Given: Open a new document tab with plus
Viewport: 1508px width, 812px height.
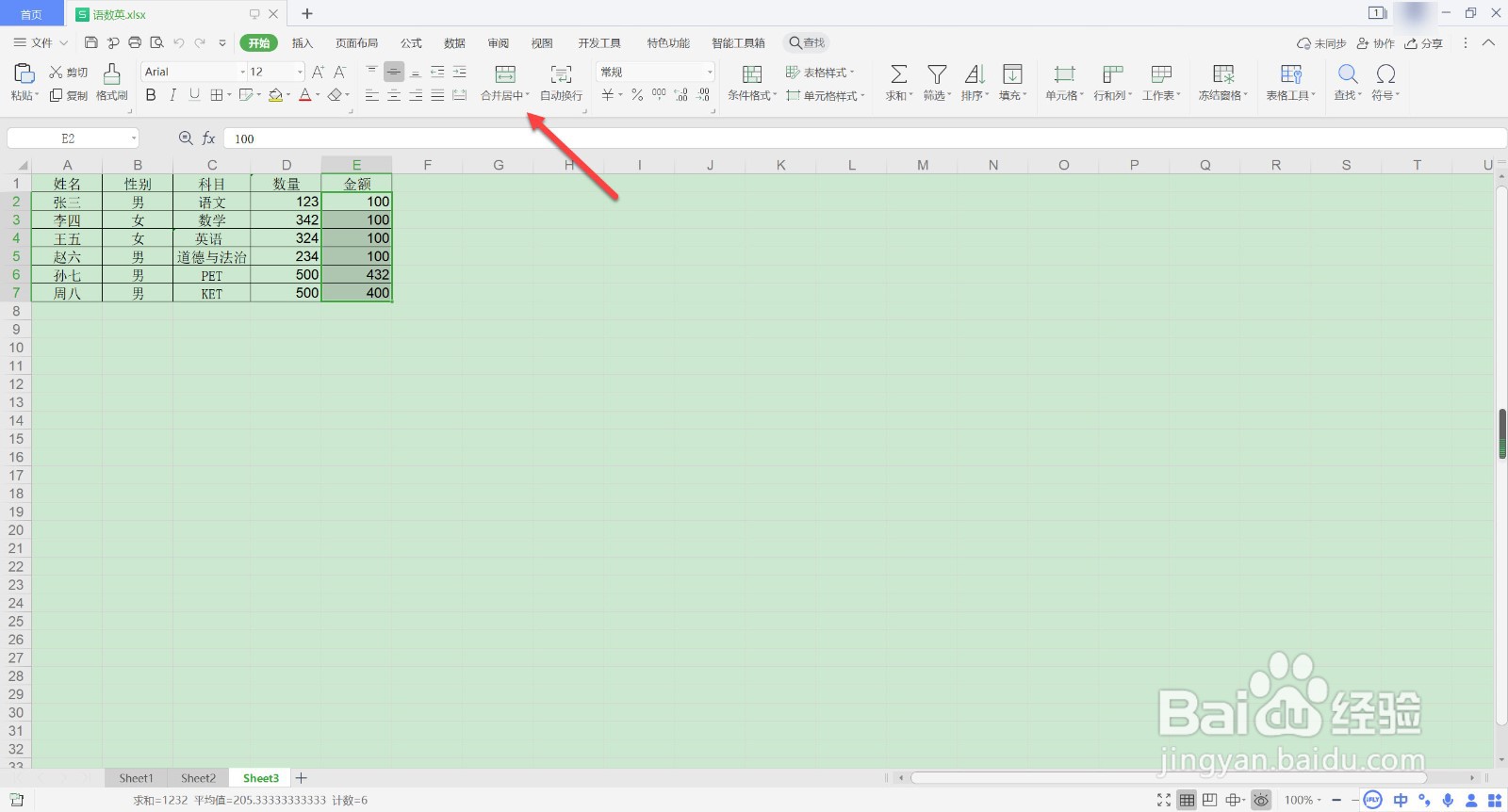Looking at the screenshot, I should pos(307,14).
